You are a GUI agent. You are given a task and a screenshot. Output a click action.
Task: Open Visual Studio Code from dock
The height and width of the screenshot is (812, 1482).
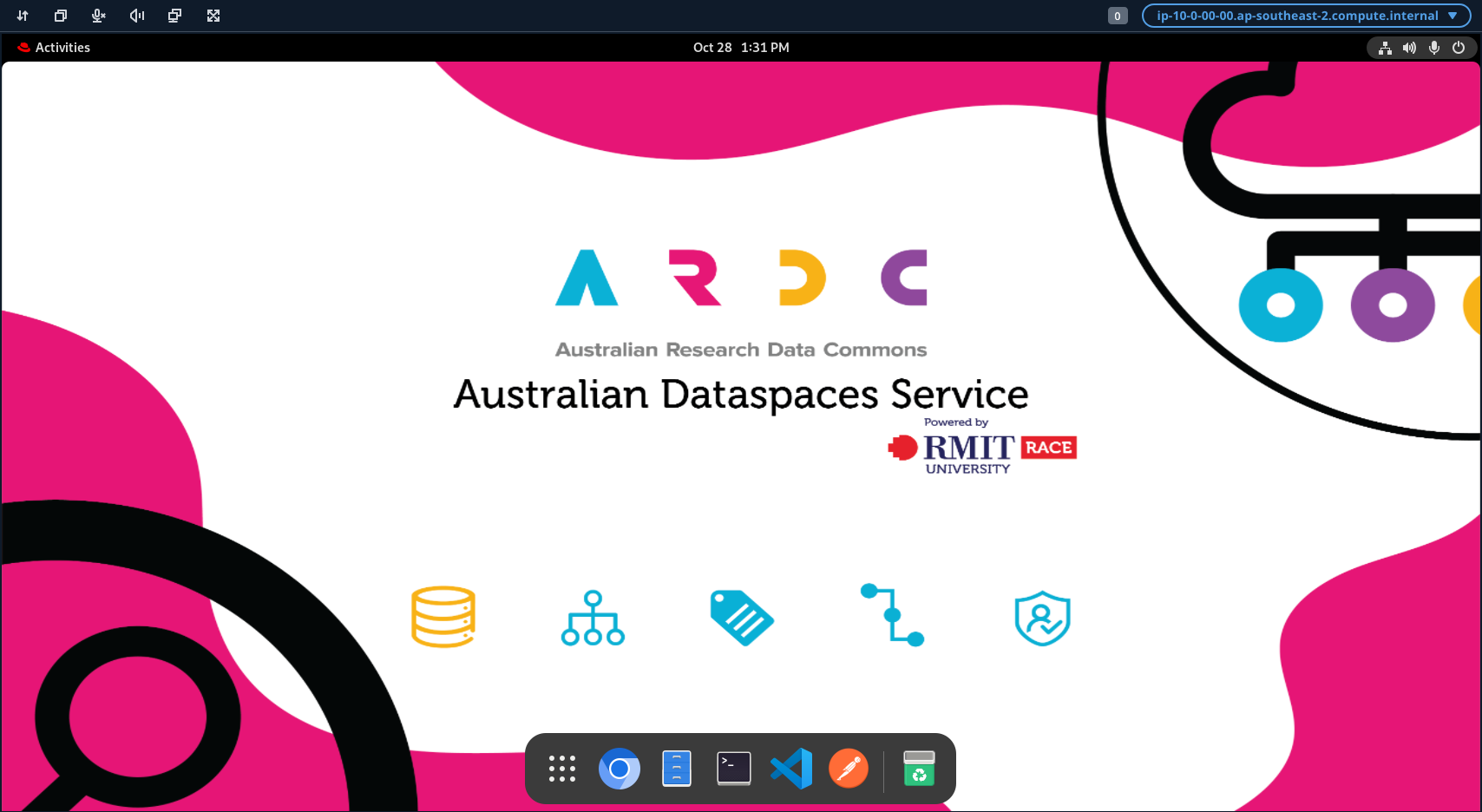point(791,769)
